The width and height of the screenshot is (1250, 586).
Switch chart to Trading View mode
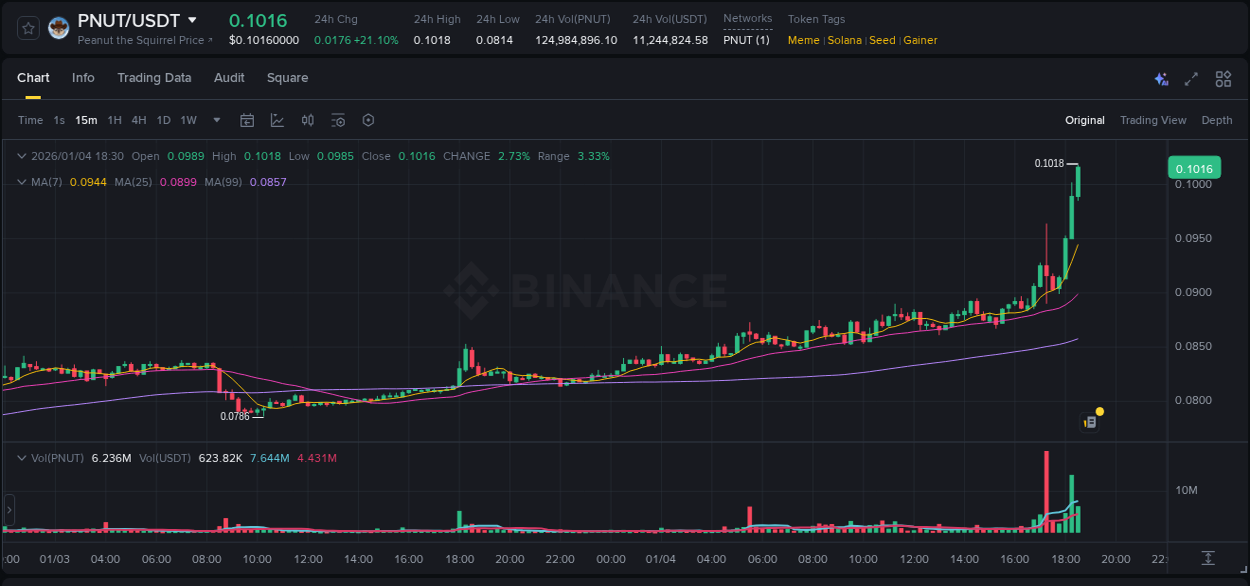click(x=1153, y=120)
